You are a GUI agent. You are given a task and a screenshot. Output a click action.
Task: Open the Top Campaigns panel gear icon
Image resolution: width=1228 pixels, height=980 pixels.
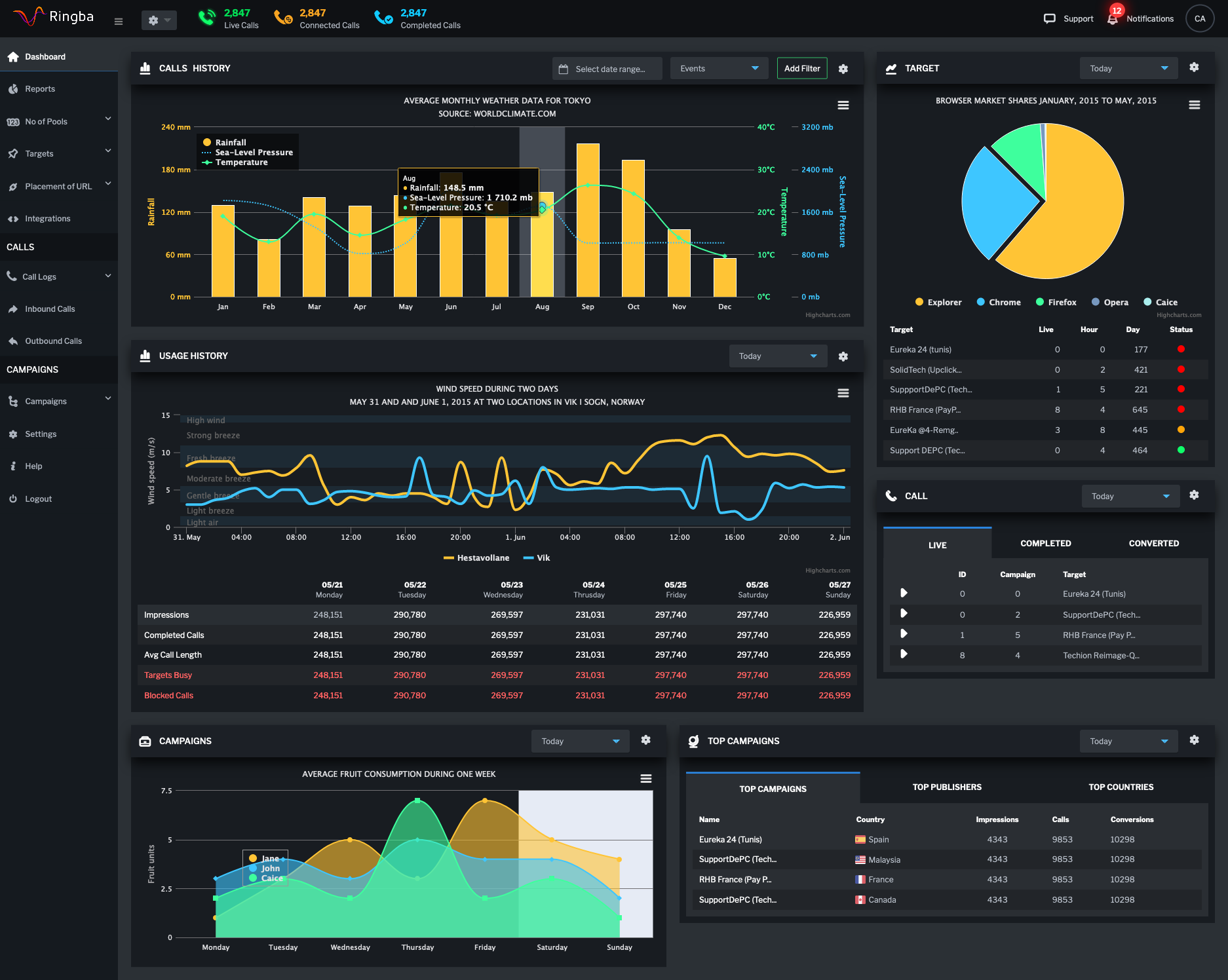coord(1194,740)
